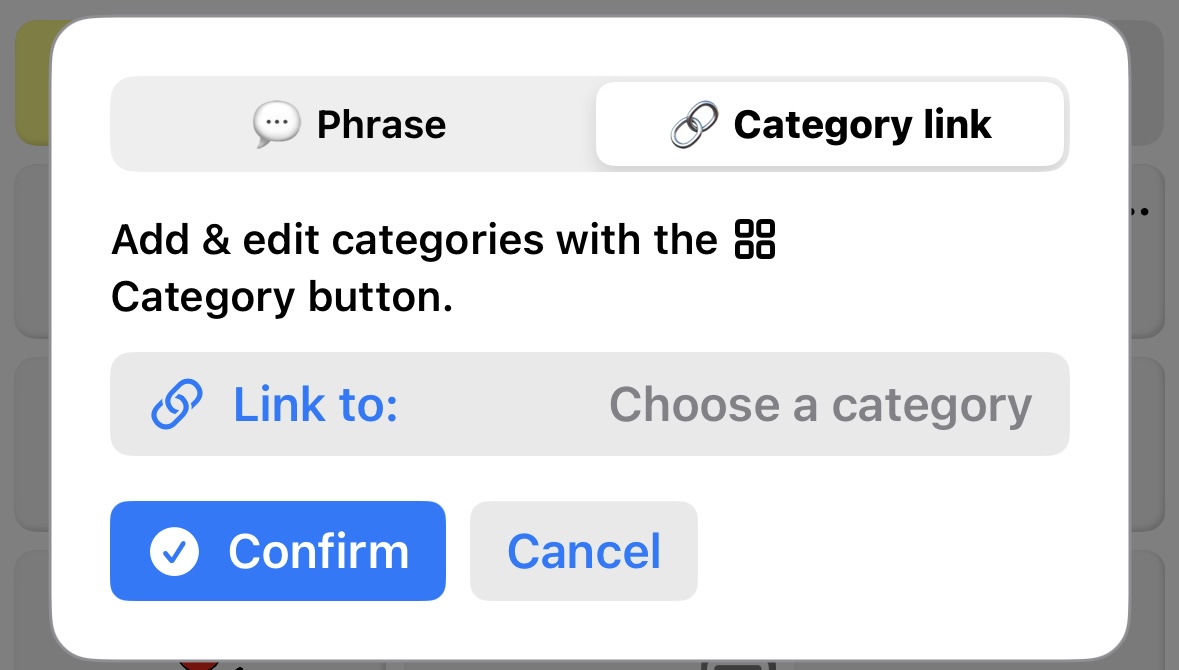Click the four-squares Category icon in the hint
Viewport: 1179px width, 670px height.
click(x=755, y=240)
